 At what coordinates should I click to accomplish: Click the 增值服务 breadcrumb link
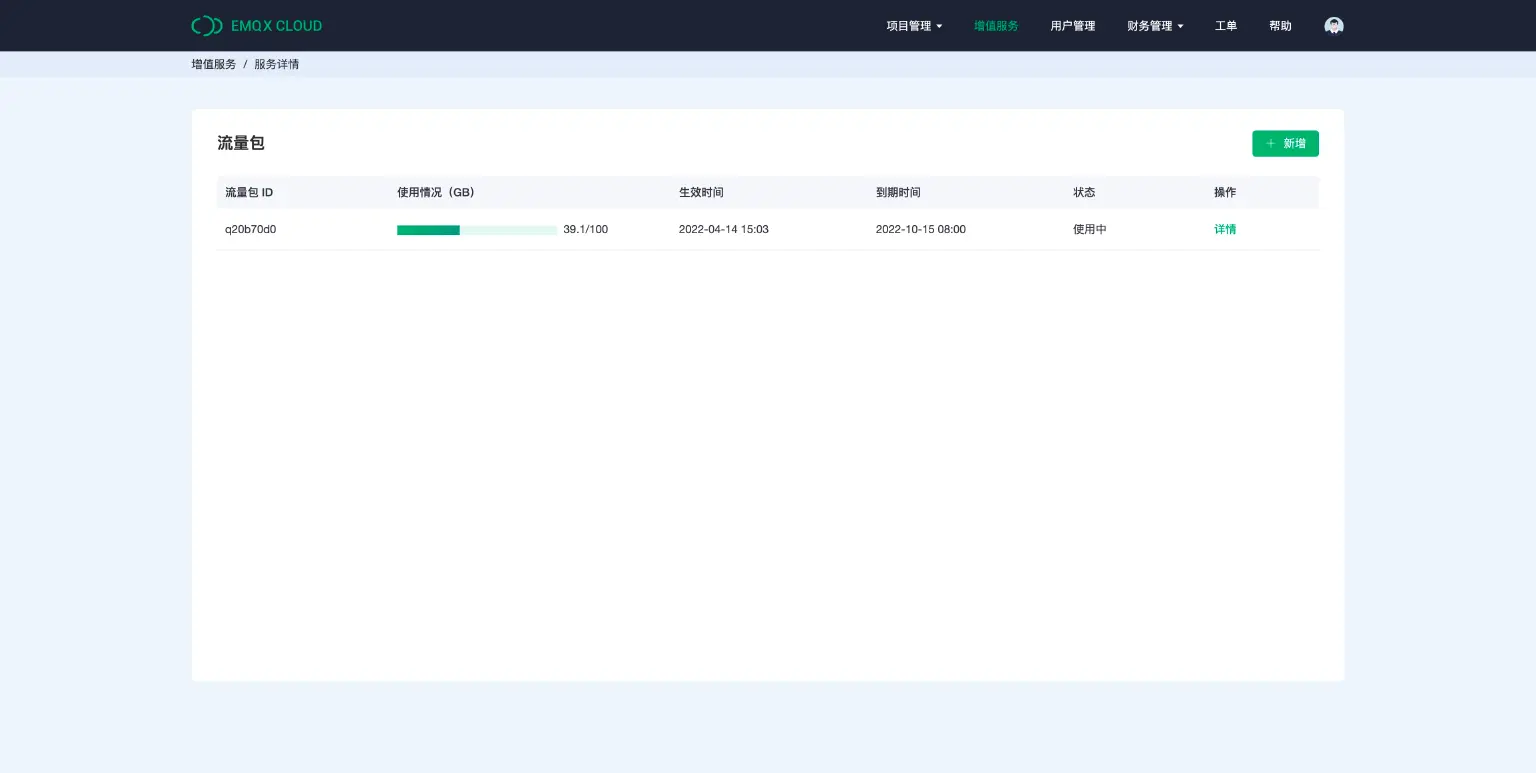tap(214, 64)
